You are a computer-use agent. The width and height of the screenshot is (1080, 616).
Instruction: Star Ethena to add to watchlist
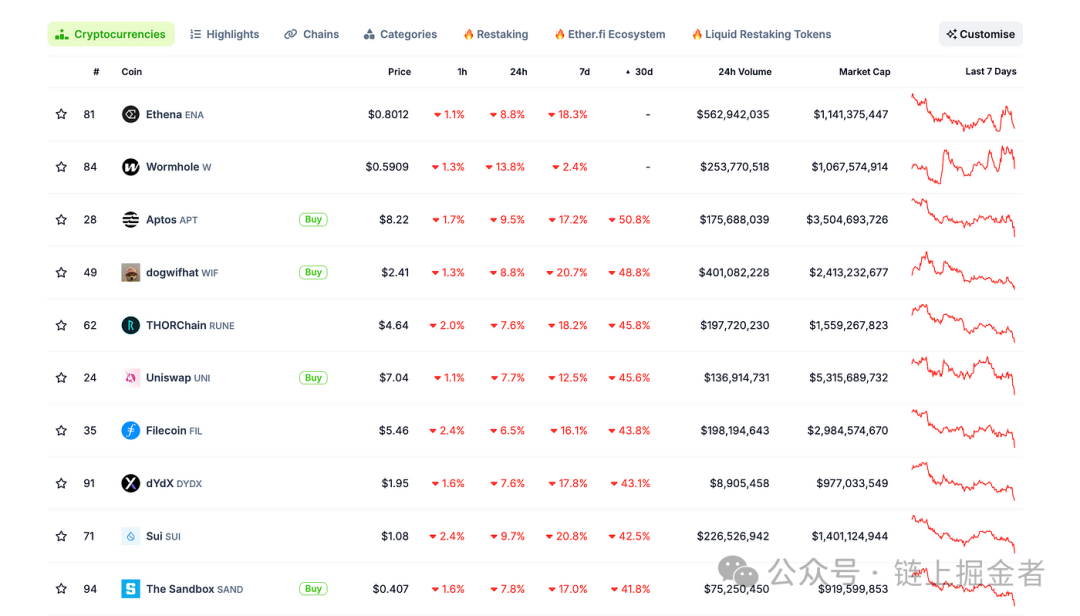coord(61,115)
